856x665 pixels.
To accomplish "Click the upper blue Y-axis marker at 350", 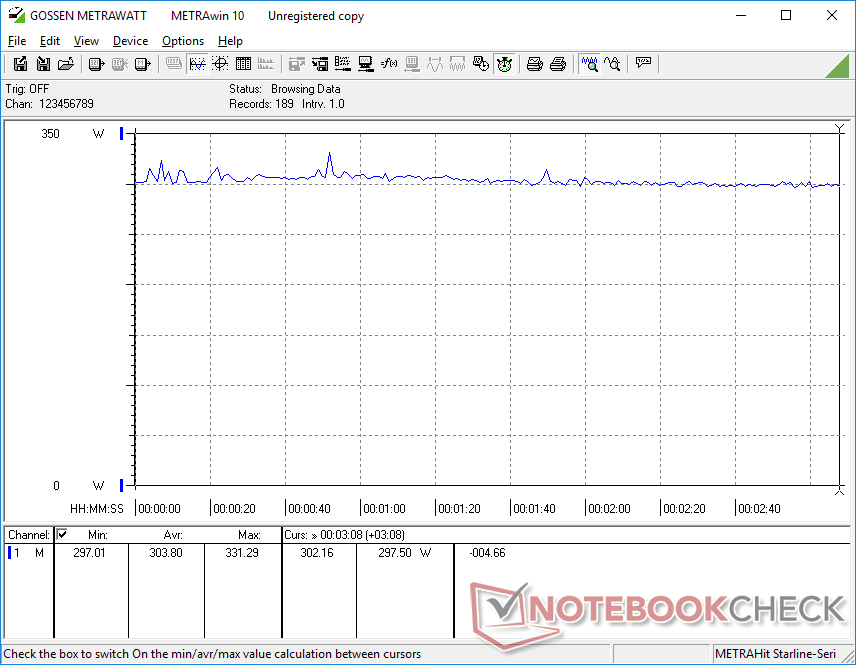I will (122, 134).
